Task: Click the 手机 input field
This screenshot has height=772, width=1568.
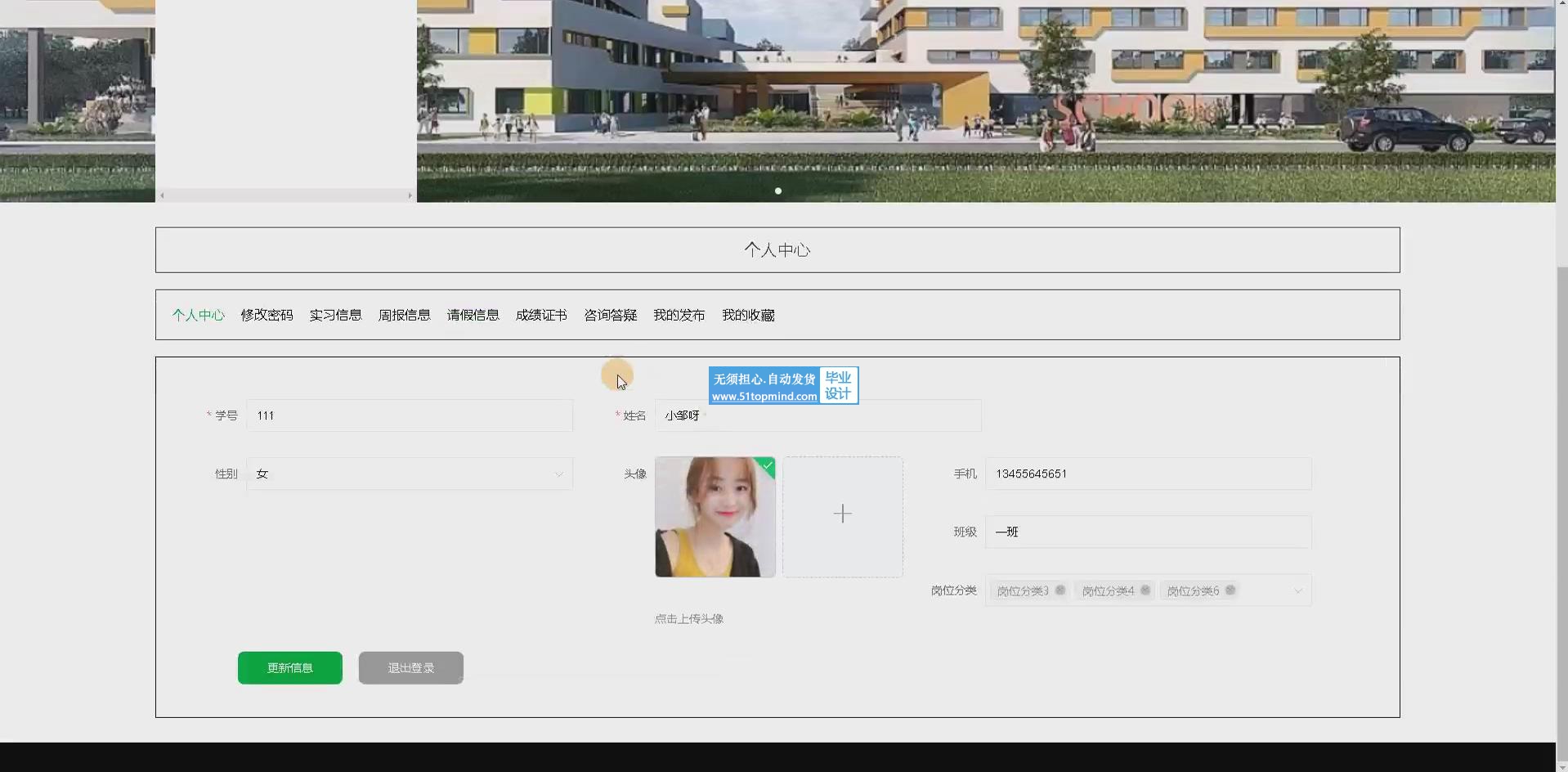Action: pos(1149,474)
